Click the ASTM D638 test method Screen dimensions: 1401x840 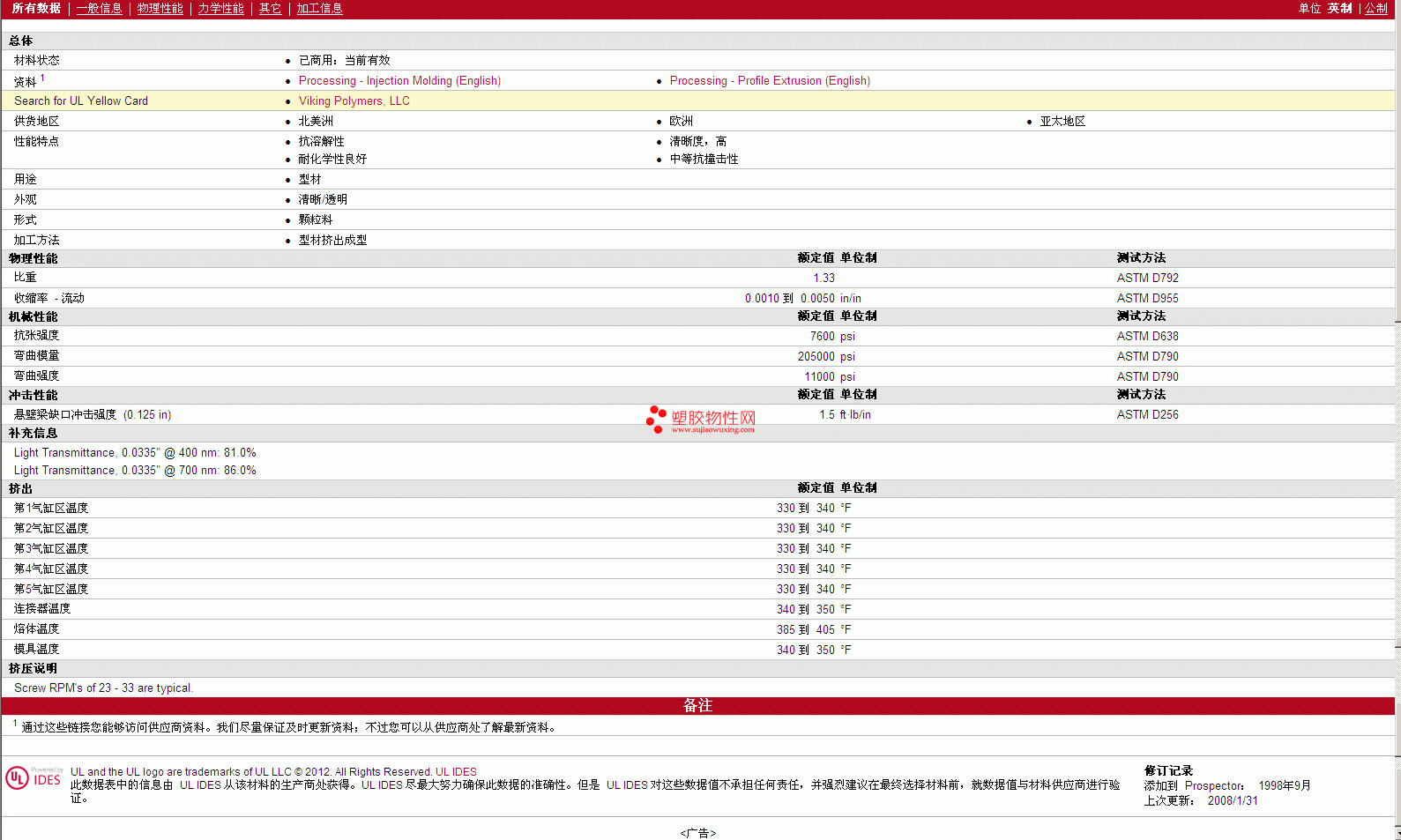click(x=1147, y=336)
